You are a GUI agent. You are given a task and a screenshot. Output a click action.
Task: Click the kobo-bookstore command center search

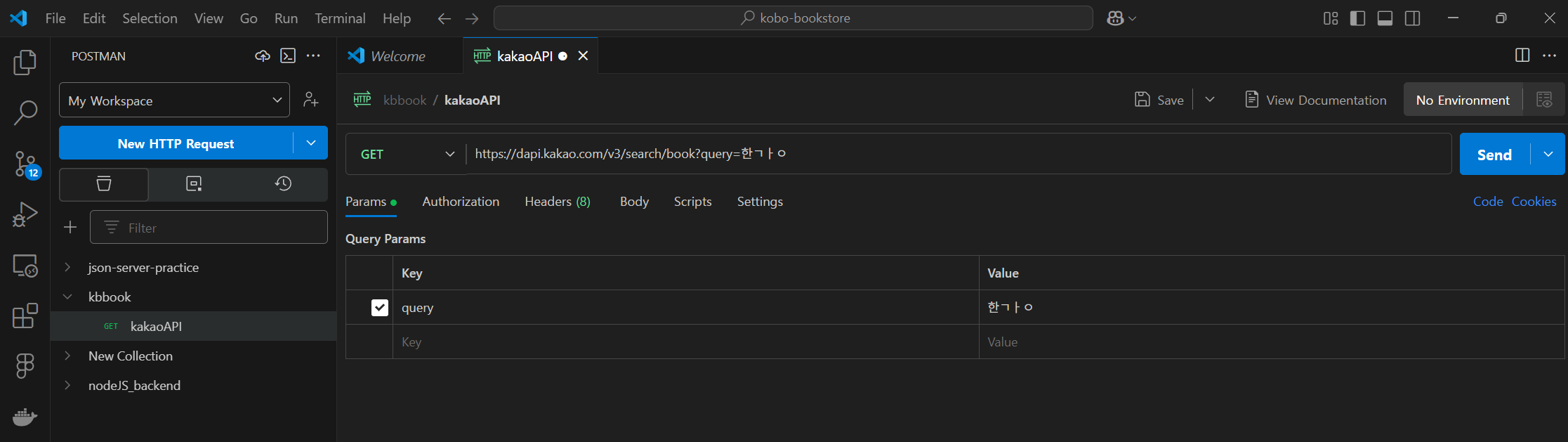pyautogui.click(x=793, y=18)
